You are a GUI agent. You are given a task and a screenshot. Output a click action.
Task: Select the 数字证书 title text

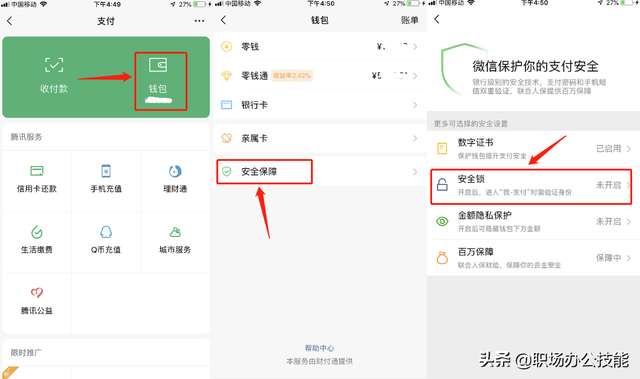(476, 142)
